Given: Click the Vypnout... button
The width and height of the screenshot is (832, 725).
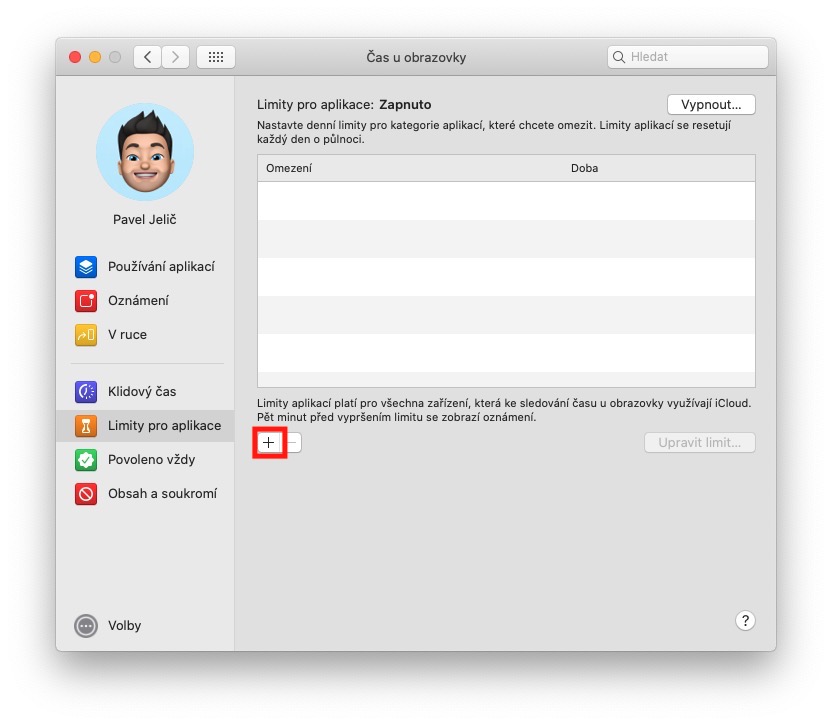Looking at the screenshot, I should pyautogui.click(x=711, y=105).
